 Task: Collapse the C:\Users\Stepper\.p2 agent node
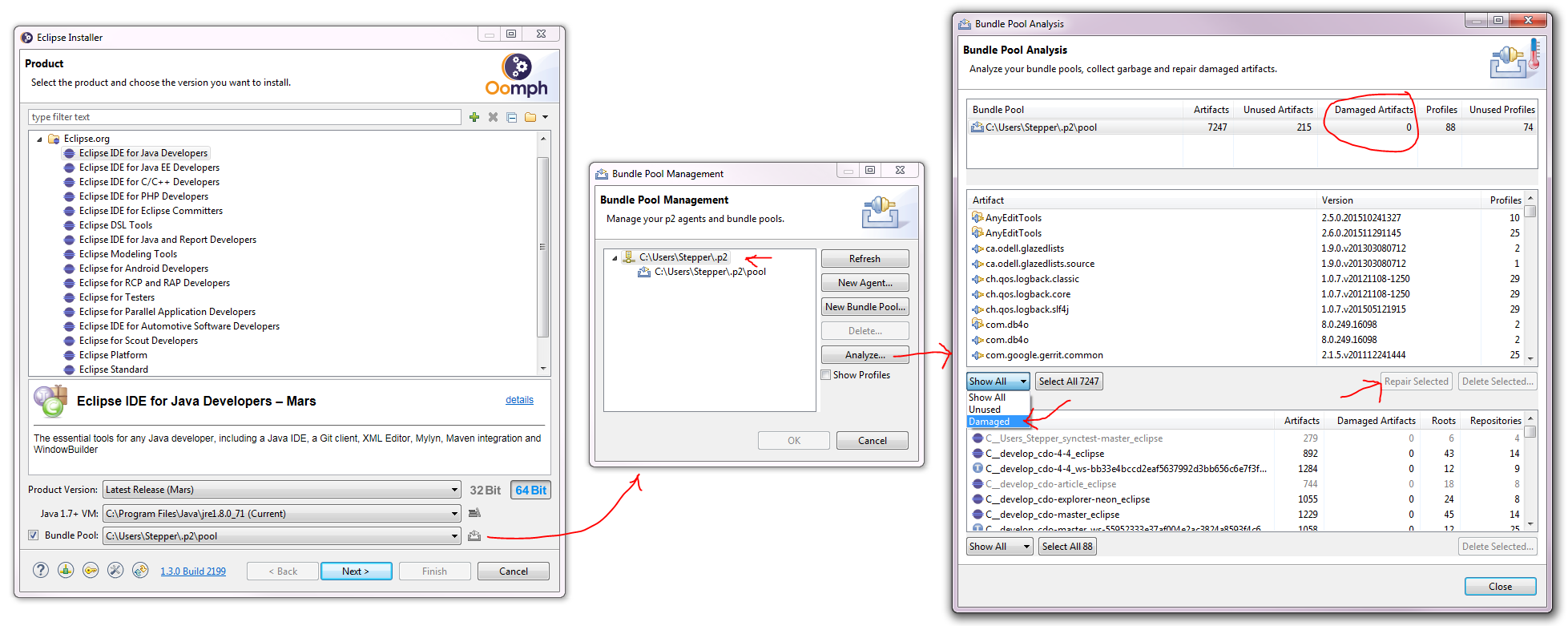click(x=615, y=258)
